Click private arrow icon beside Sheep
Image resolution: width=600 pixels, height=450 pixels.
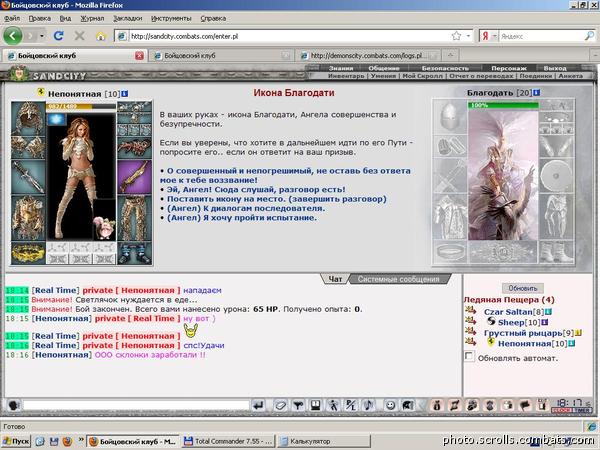click(470, 321)
